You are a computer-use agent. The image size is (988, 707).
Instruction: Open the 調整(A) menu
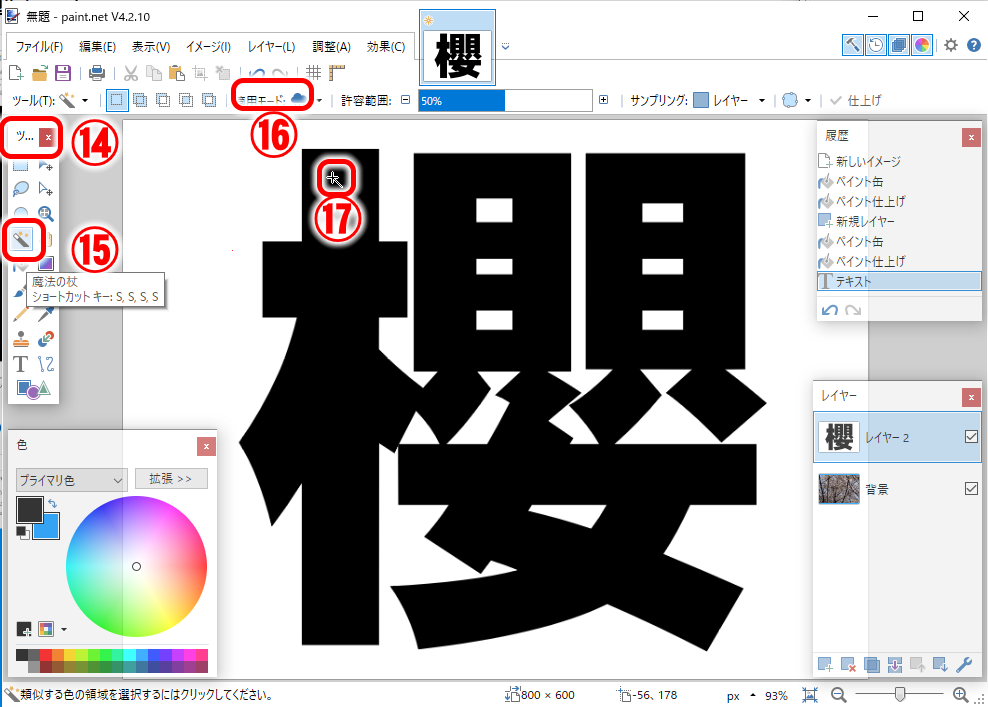pos(331,47)
